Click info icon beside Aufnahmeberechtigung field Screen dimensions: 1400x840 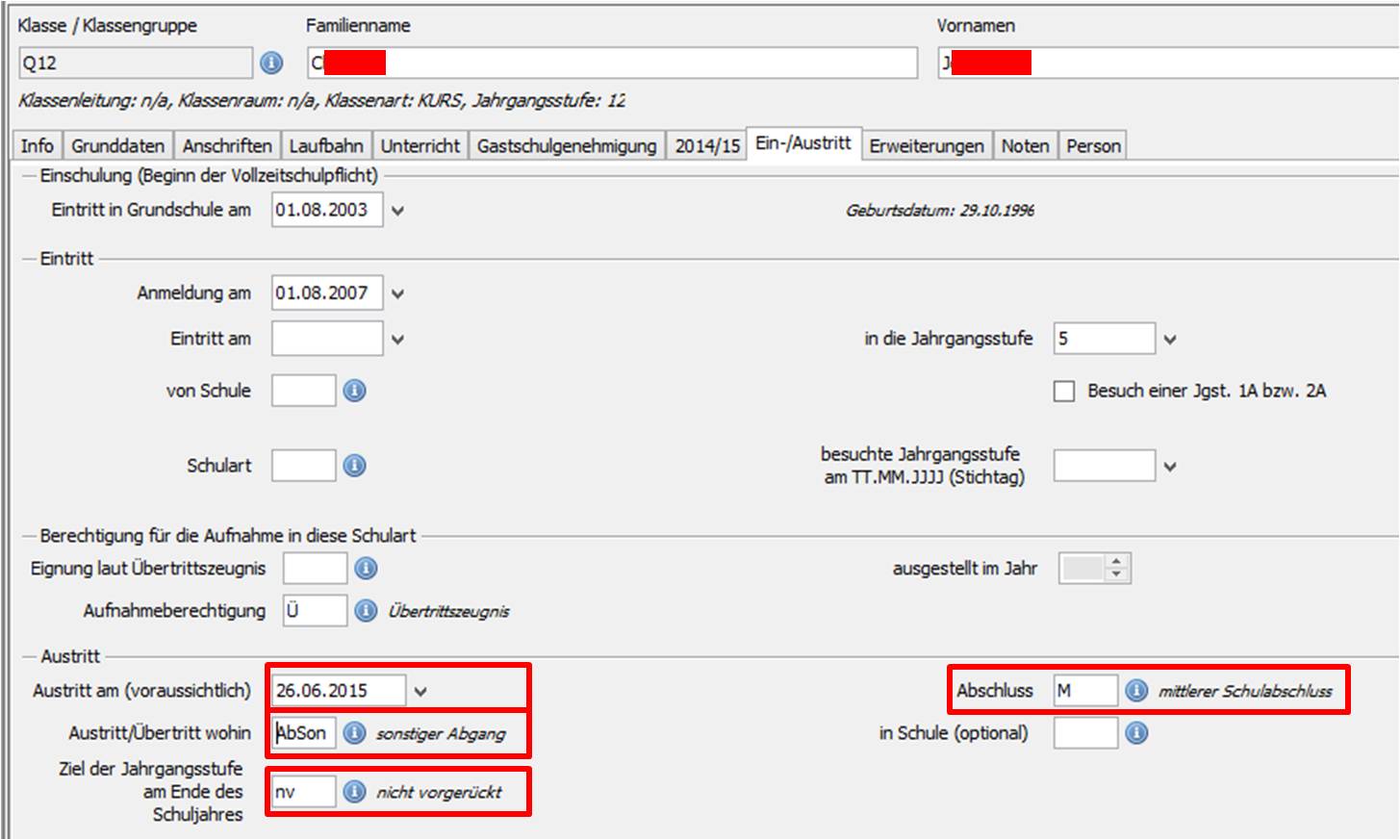366,611
